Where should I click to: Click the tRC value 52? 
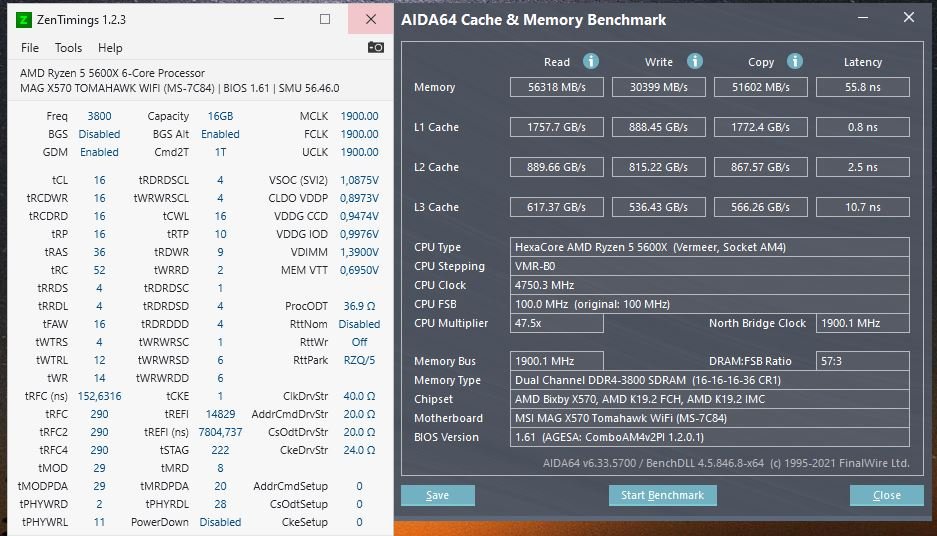coord(99,270)
